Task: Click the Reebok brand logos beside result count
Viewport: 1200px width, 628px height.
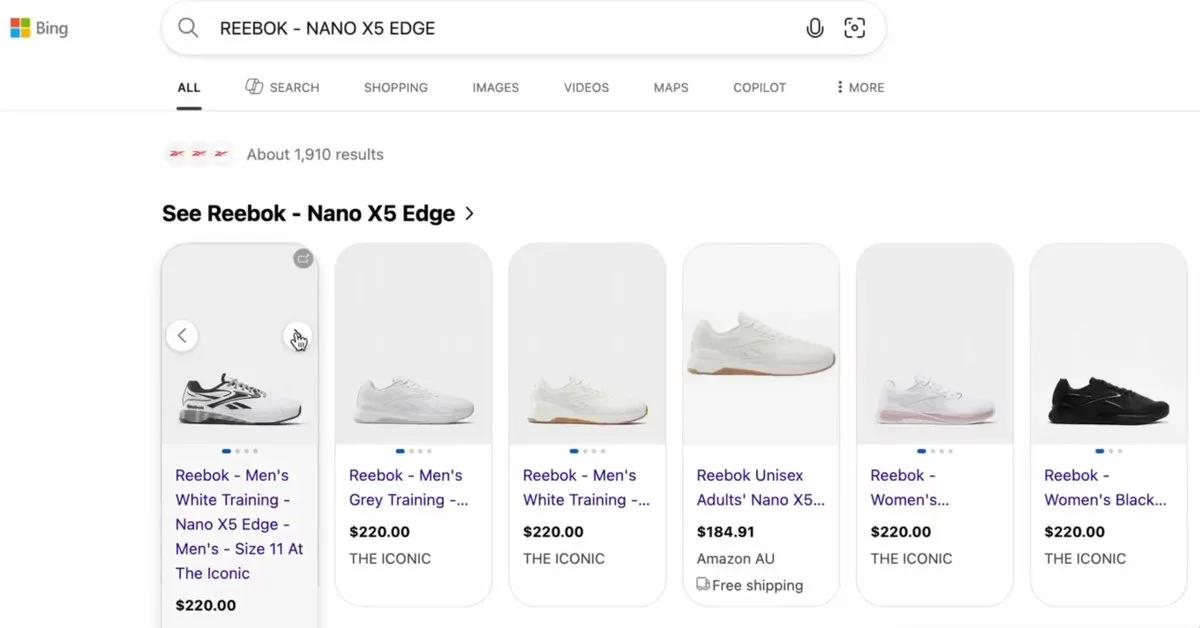Action: click(198, 154)
